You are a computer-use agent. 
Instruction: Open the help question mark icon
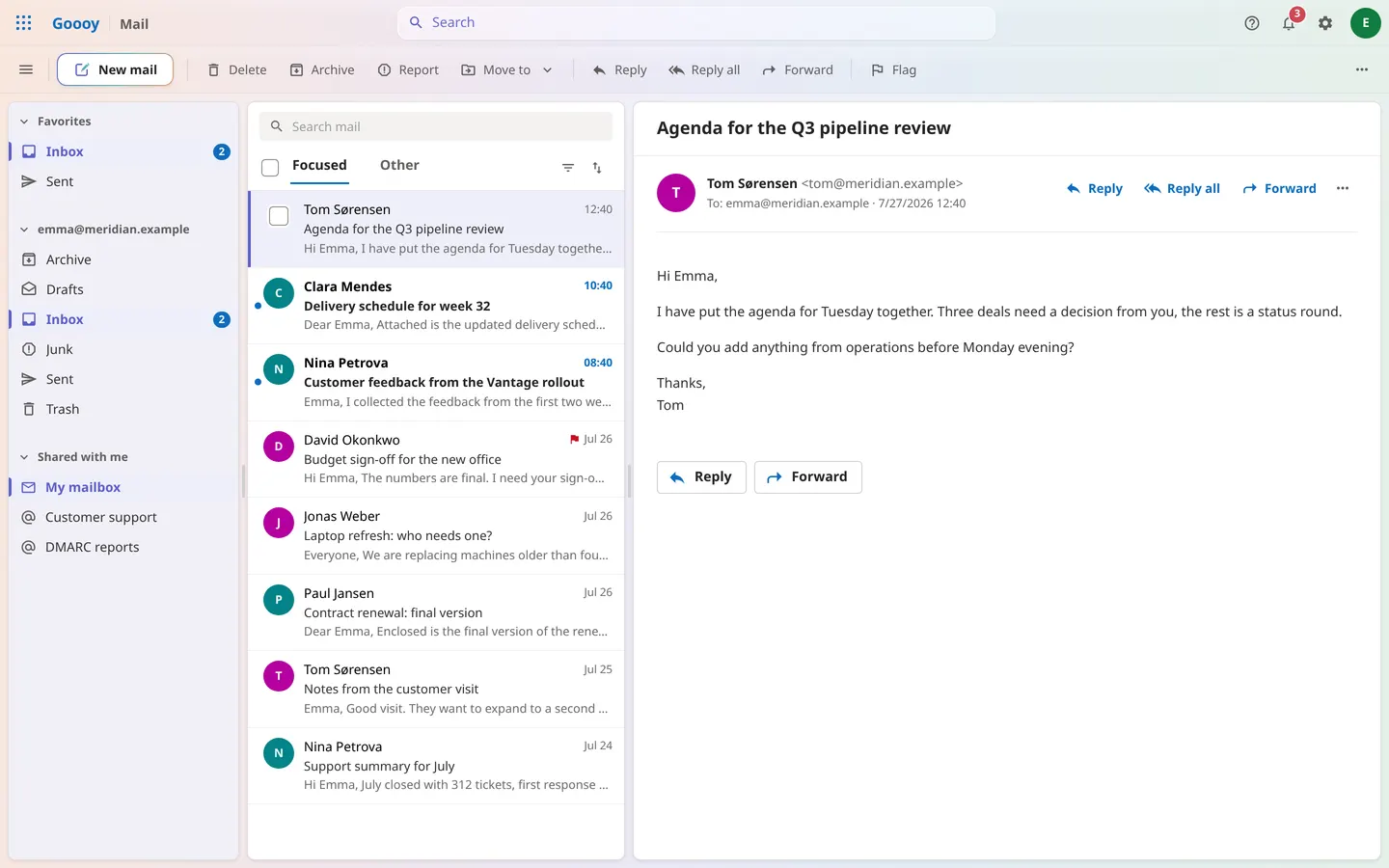[1252, 23]
